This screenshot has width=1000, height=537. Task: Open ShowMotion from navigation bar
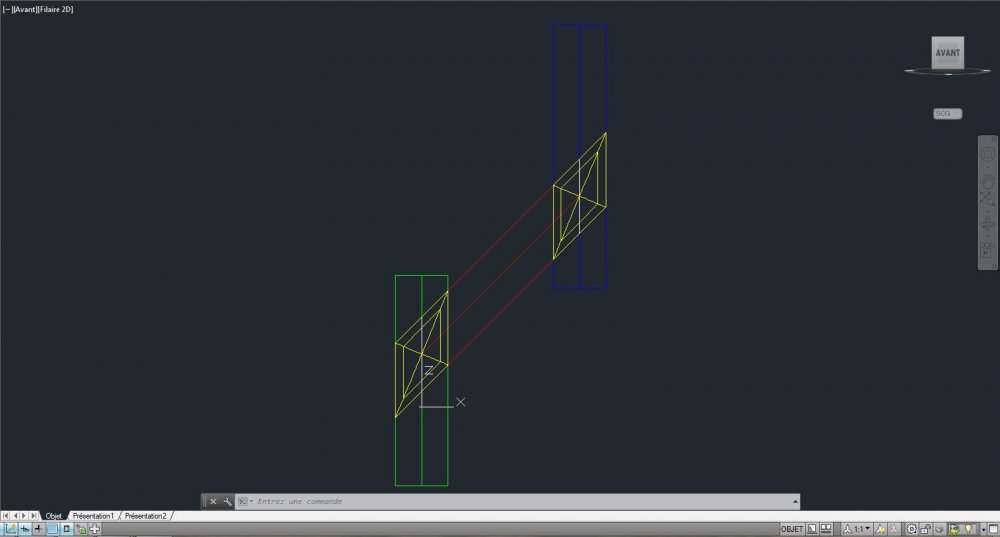(x=987, y=249)
